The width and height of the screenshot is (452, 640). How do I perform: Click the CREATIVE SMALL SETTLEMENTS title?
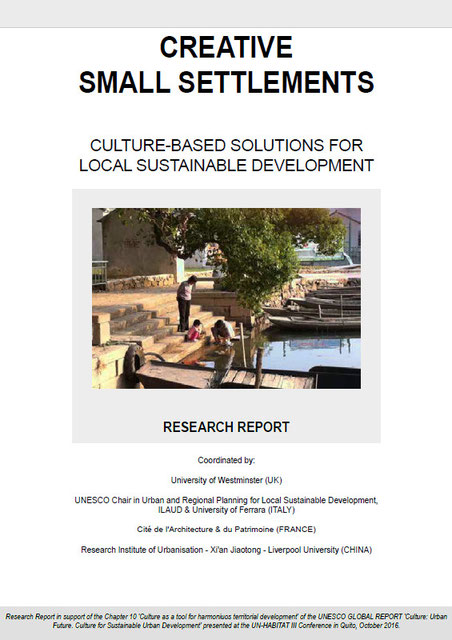pyautogui.click(x=226, y=64)
